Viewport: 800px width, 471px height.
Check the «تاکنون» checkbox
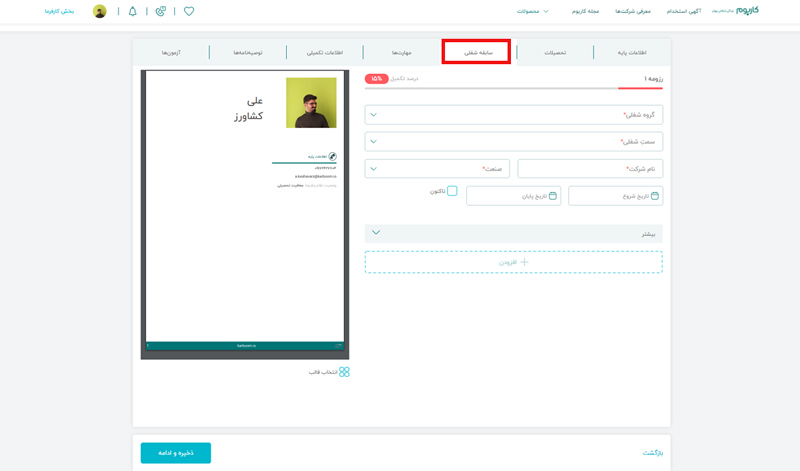452,191
